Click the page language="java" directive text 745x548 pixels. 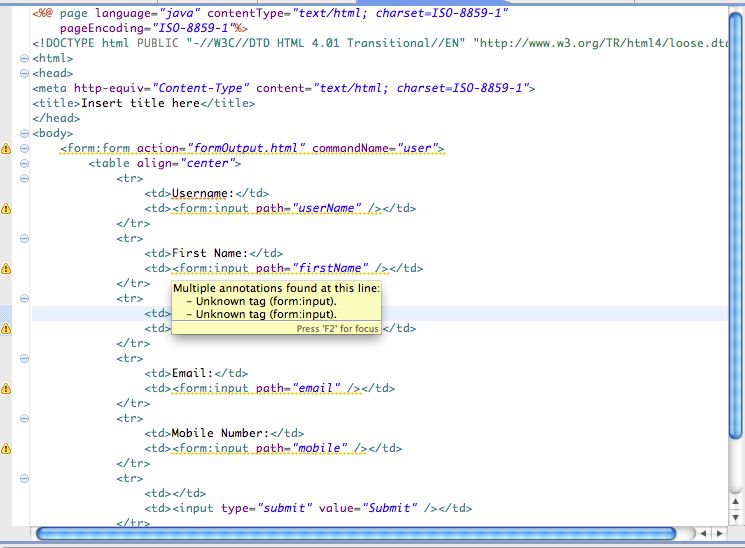(x=130, y=13)
